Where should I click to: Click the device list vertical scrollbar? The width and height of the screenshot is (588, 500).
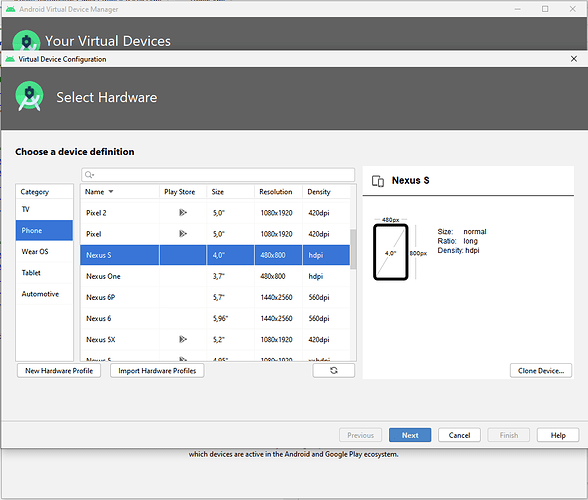tap(353, 249)
